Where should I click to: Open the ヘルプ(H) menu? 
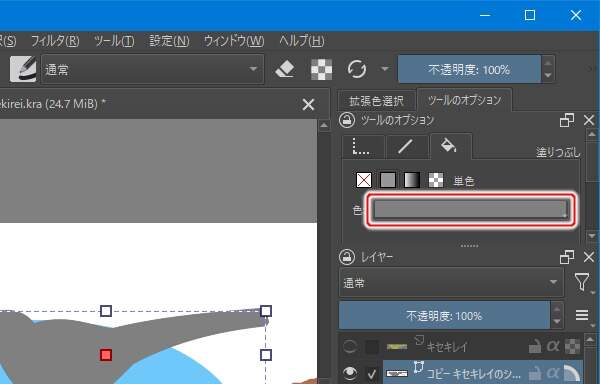(x=302, y=41)
